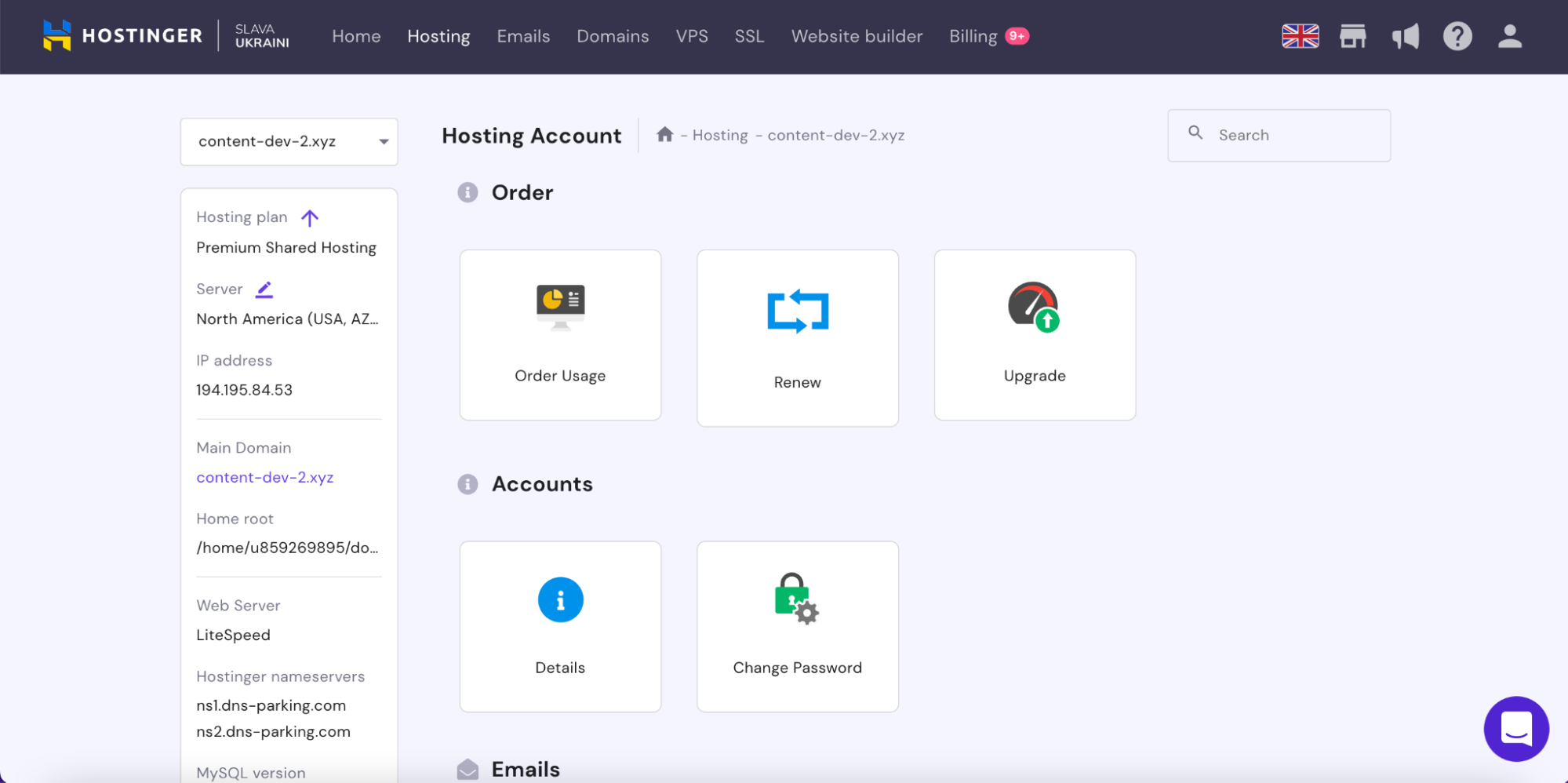The image size is (1568, 783).
Task: Open the user profile account icon
Action: (1508, 35)
